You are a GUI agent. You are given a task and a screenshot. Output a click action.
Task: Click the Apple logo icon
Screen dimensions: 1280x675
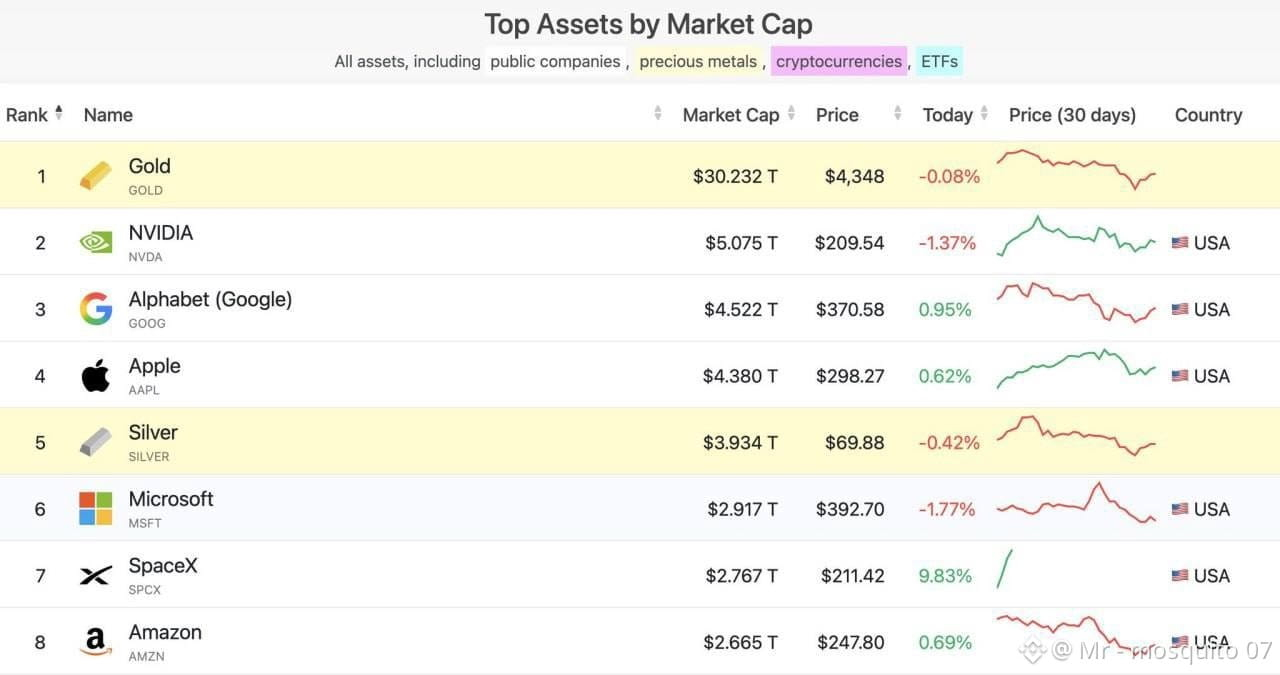point(96,376)
